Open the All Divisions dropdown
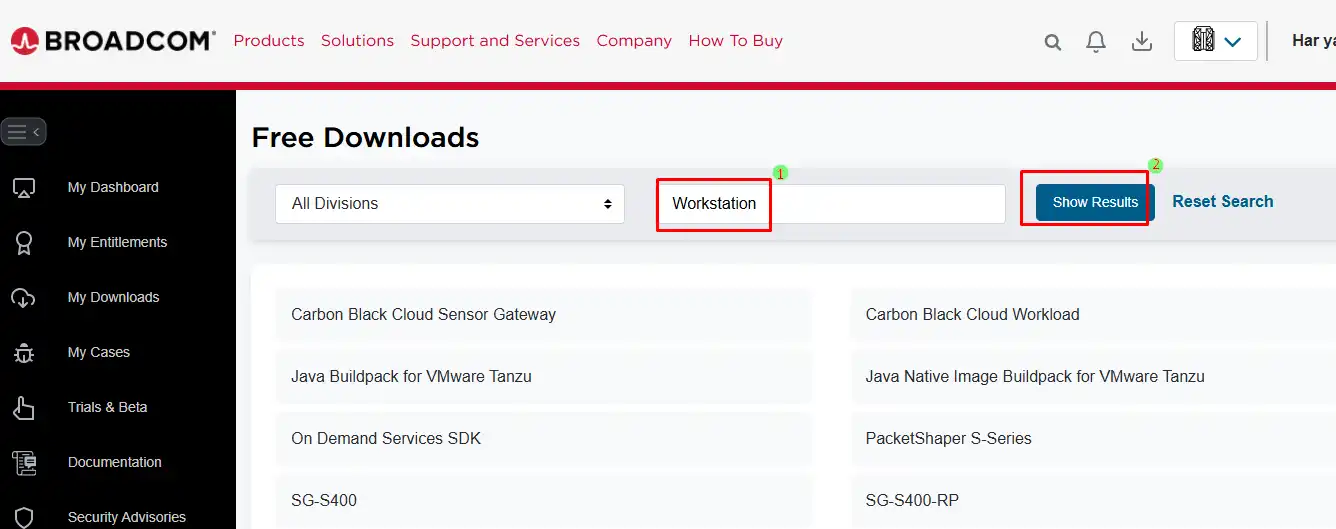The height and width of the screenshot is (529, 1336). coord(450,204)
